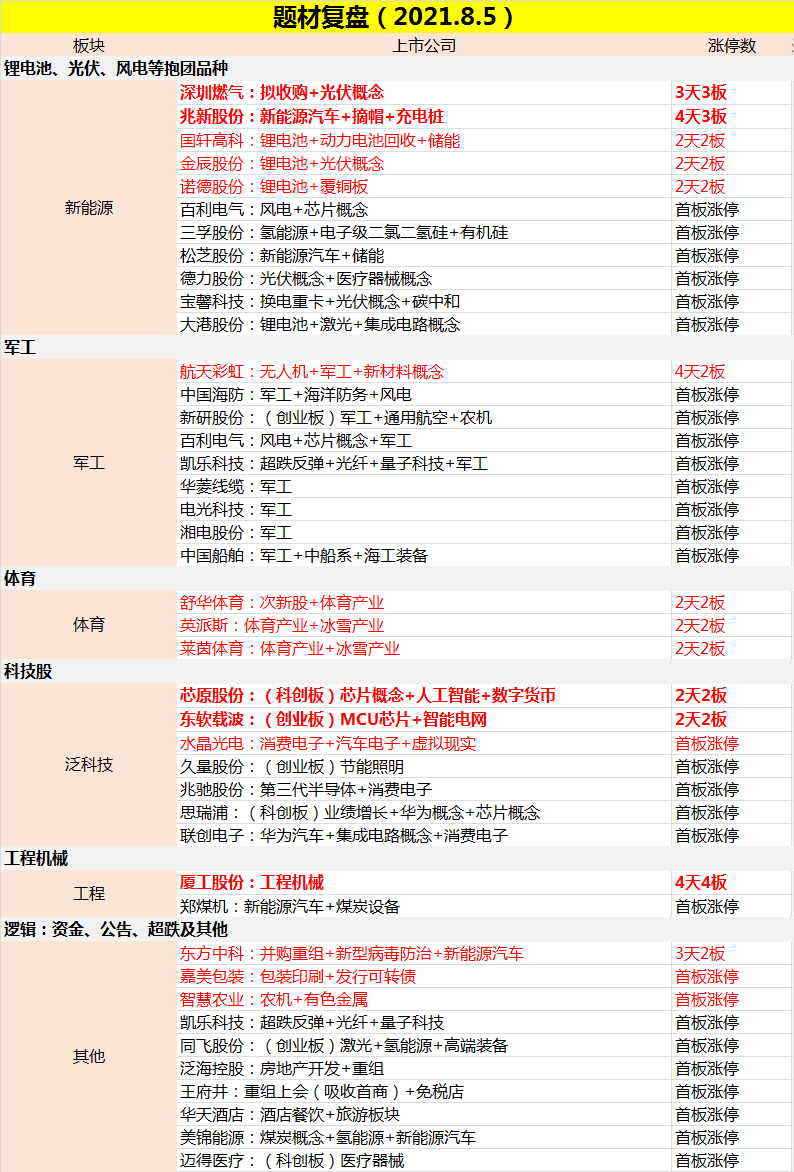Viewport: 794px width, 1172px height.
Task: Click the 联创电子 row text
Action: coord(344,836)
